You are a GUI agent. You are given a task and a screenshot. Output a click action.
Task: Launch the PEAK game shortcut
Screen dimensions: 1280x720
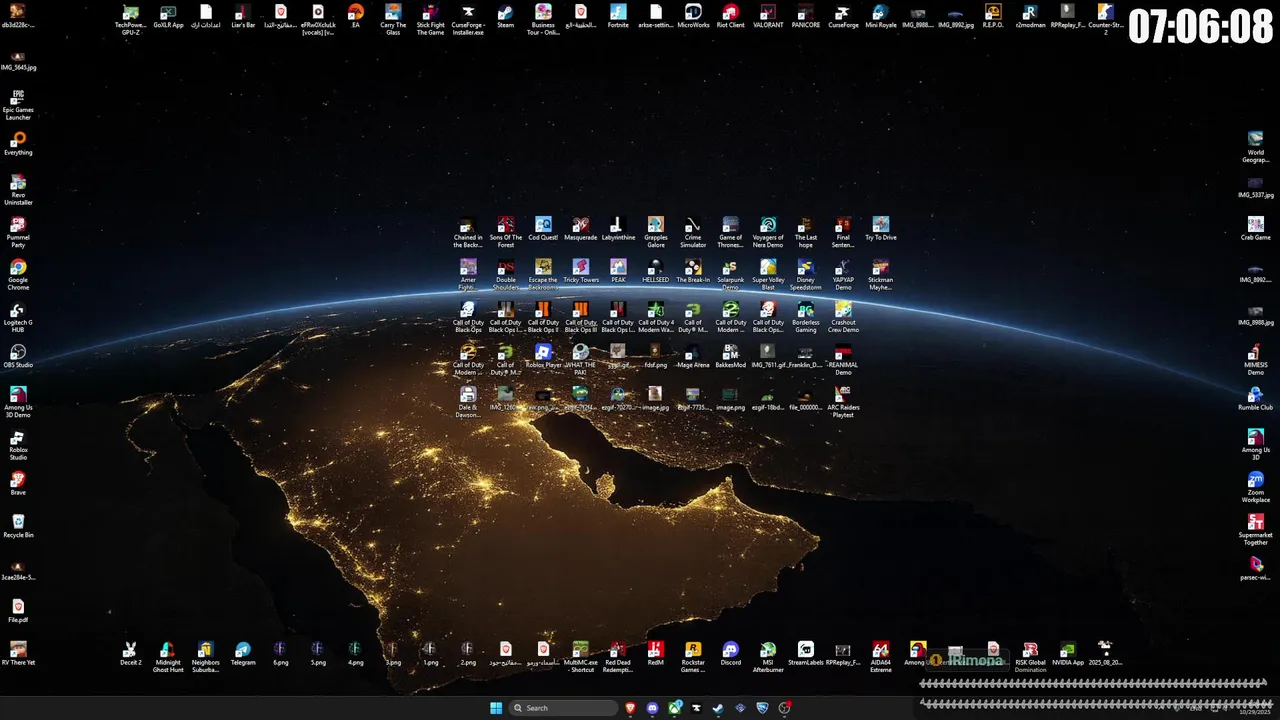click(618, 271)
